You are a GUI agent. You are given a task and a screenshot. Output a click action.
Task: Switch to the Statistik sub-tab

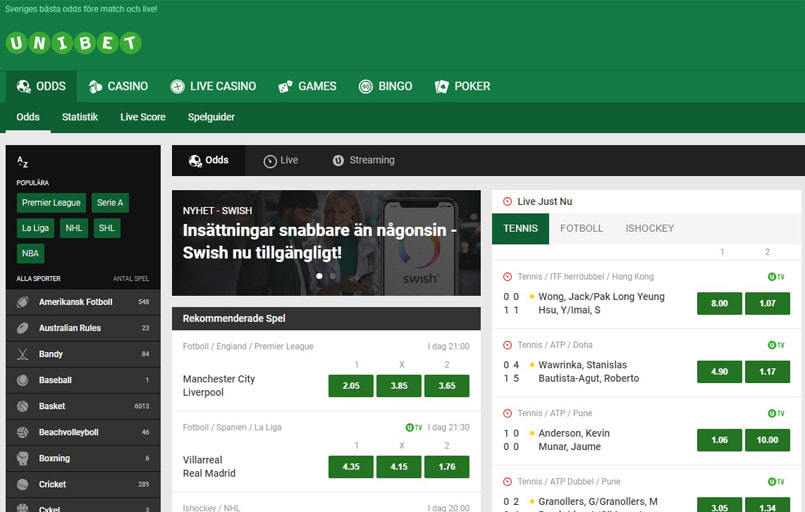click(80, 117)
